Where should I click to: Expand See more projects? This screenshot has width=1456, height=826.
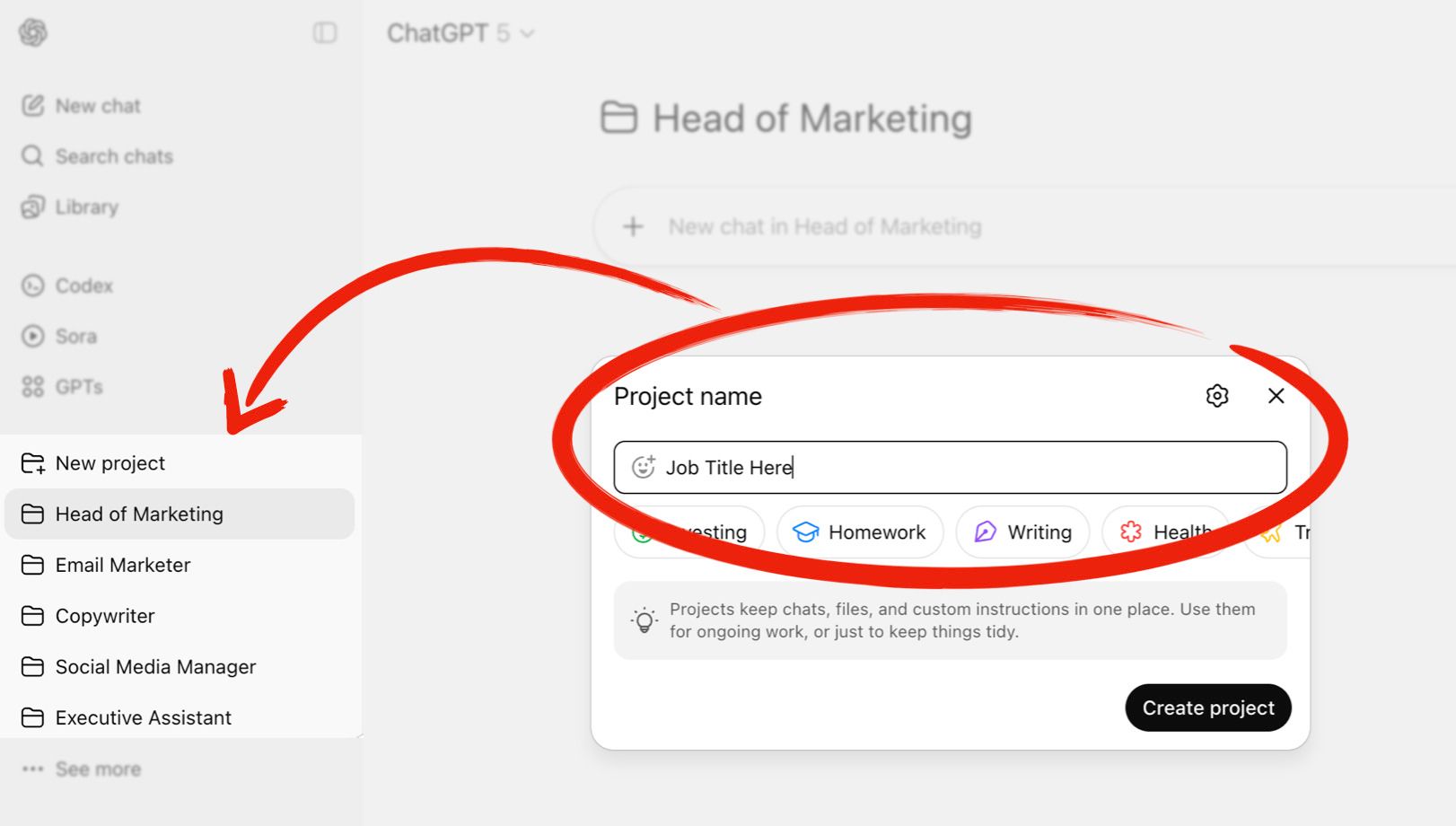point(82,769)
